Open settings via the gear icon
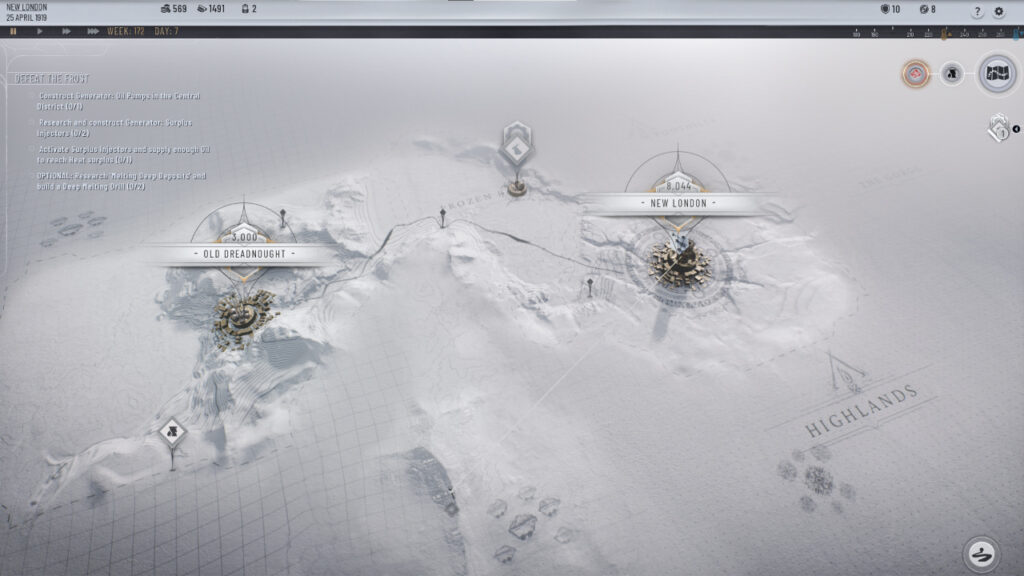Screen dimensions: 1024x576 point(999,11)
